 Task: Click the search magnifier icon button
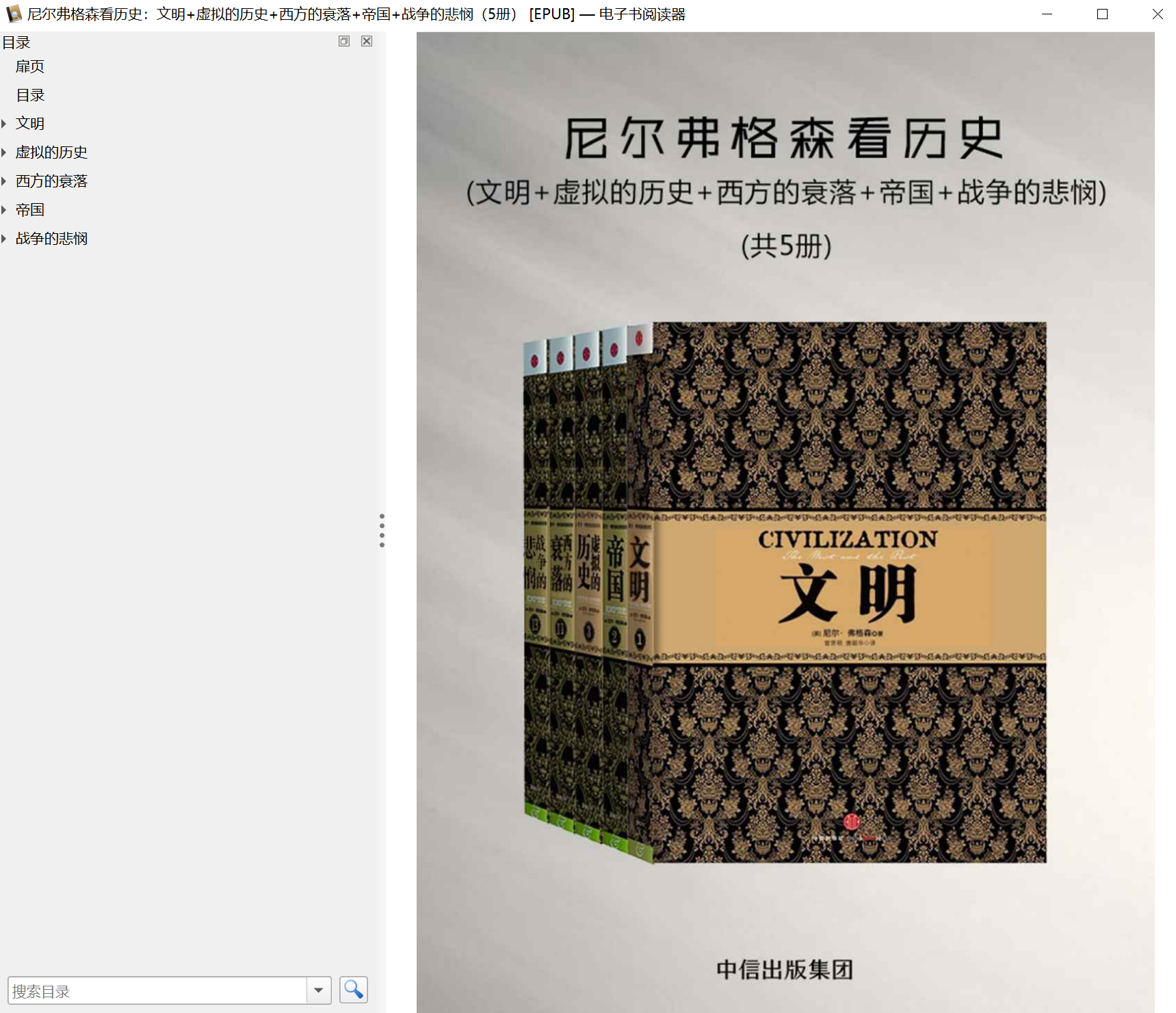[353, 990]
